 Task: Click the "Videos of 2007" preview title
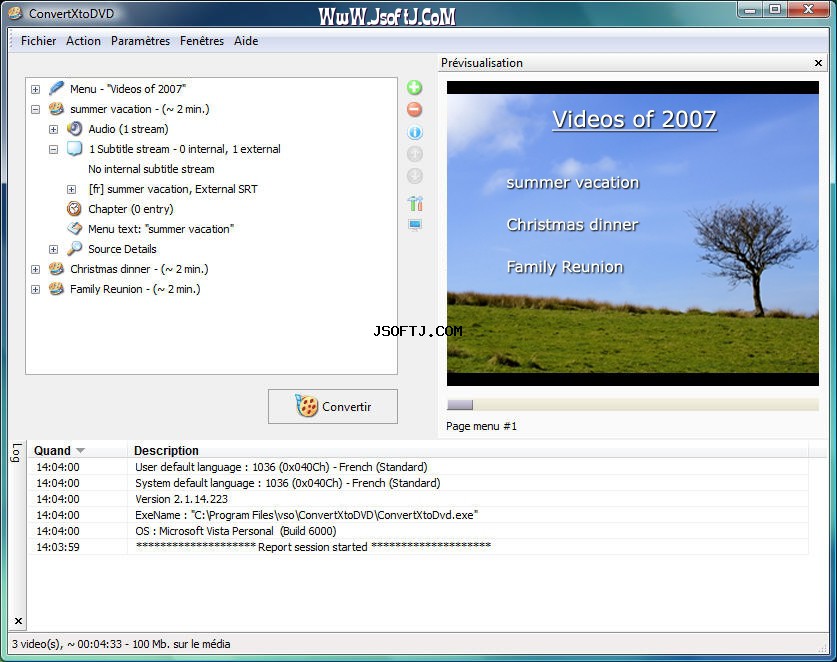[x=634, y=120]
